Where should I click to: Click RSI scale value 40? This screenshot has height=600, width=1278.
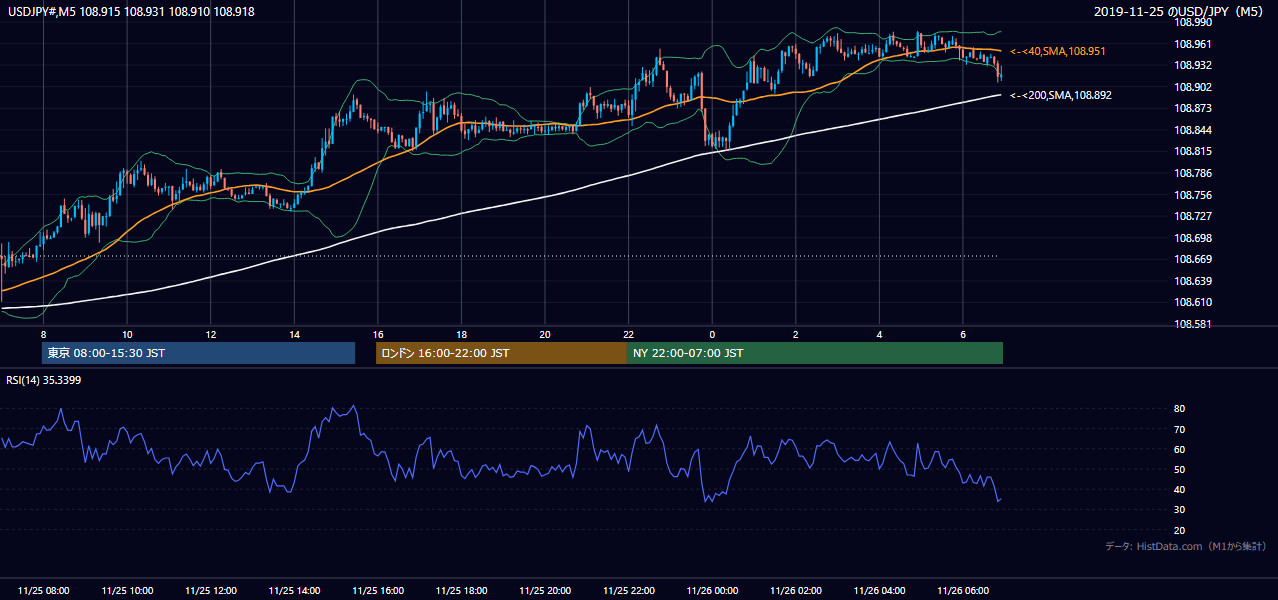pos(1179,489)
